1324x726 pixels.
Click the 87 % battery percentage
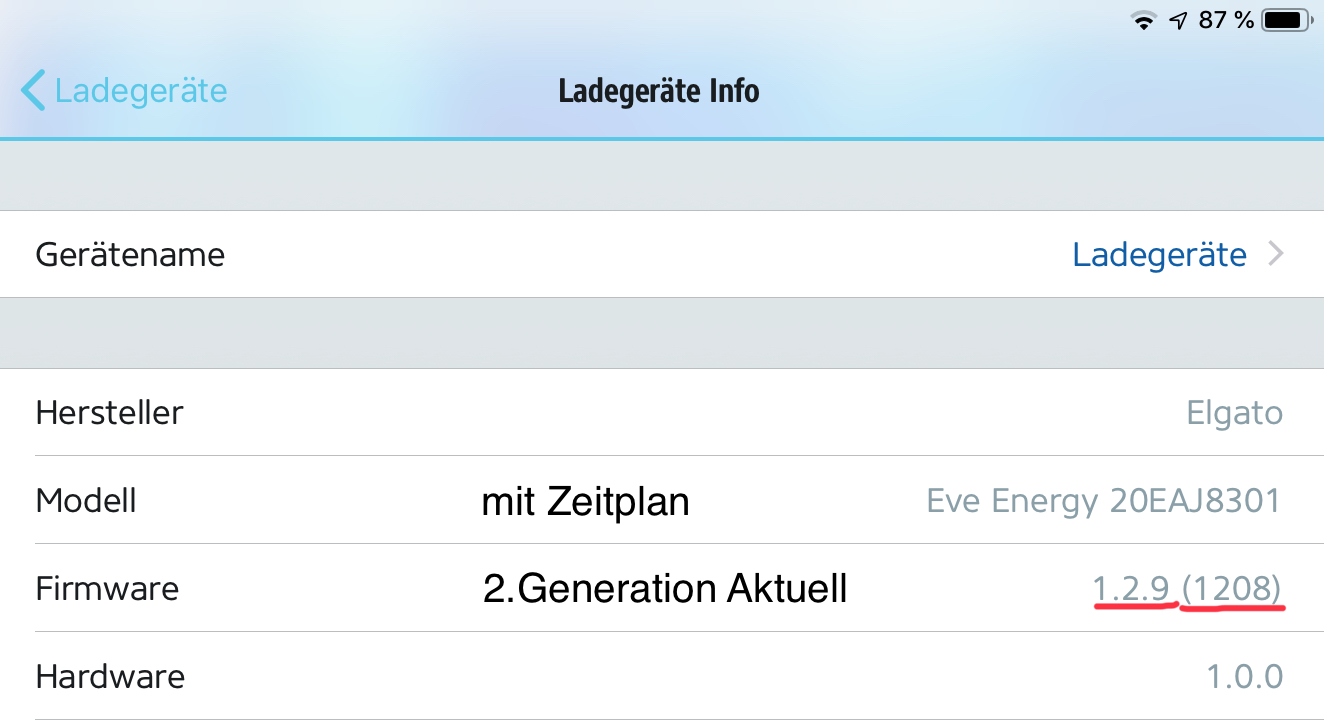(x=1225, y=20)
